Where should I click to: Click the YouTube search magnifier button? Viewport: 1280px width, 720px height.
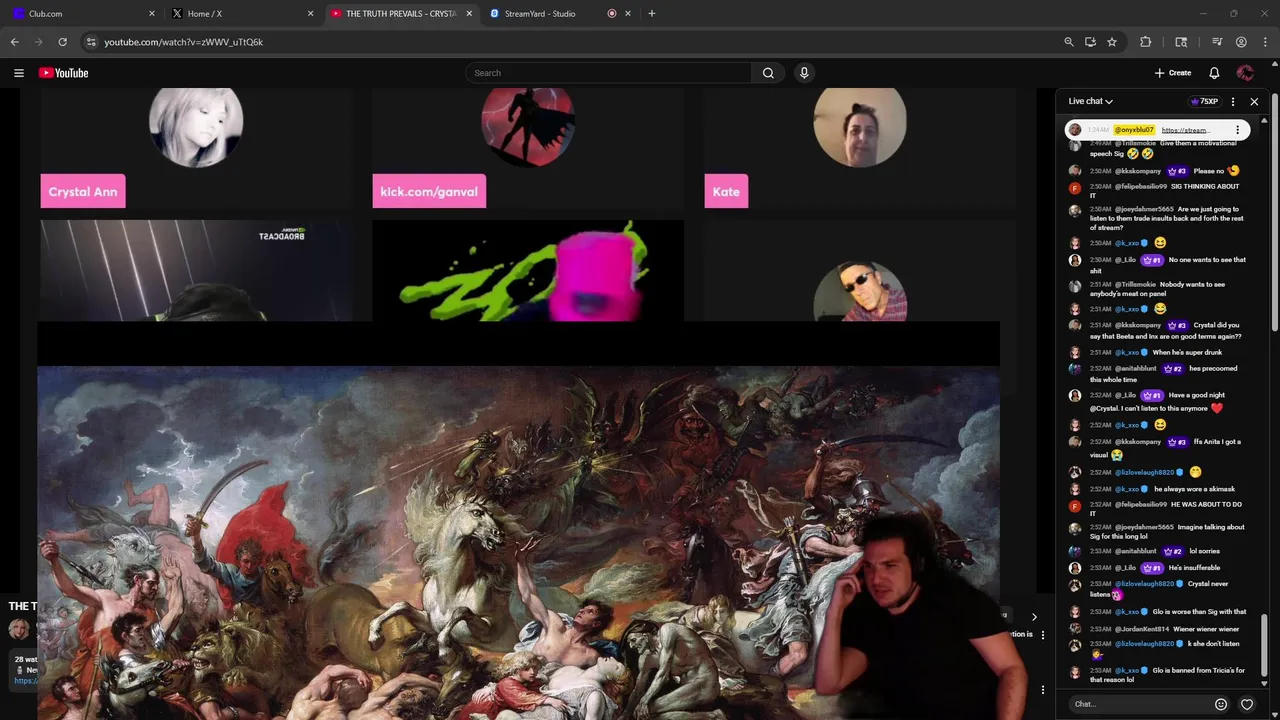[x=768, y=73]
